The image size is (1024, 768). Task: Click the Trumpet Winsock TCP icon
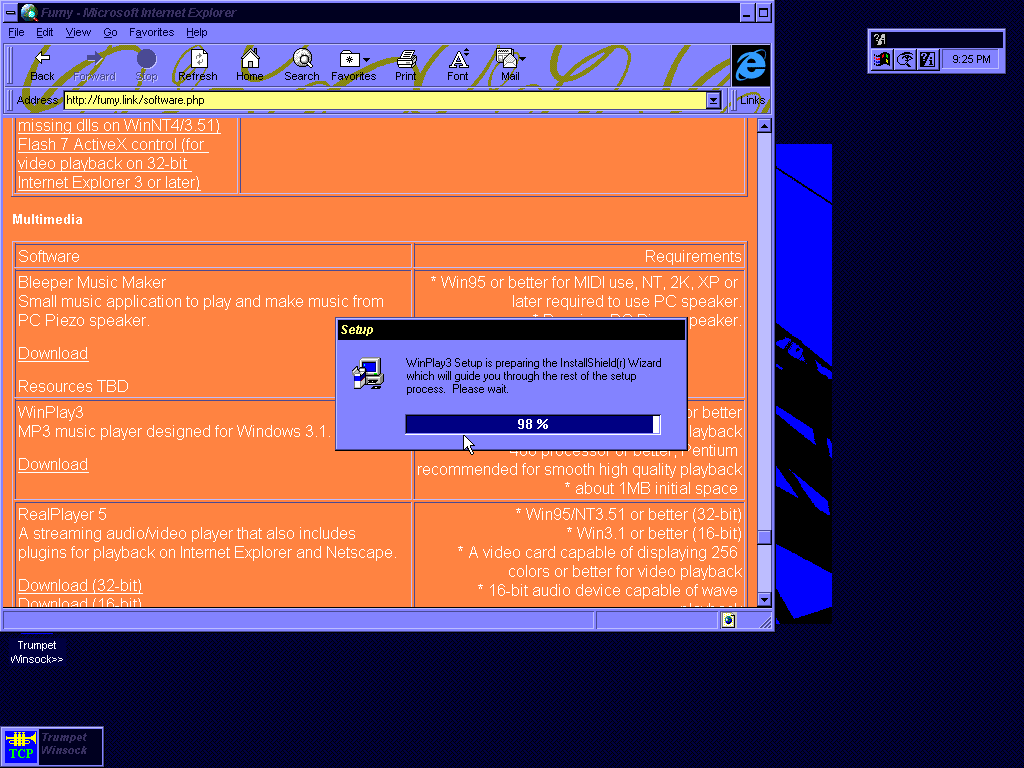20,746
